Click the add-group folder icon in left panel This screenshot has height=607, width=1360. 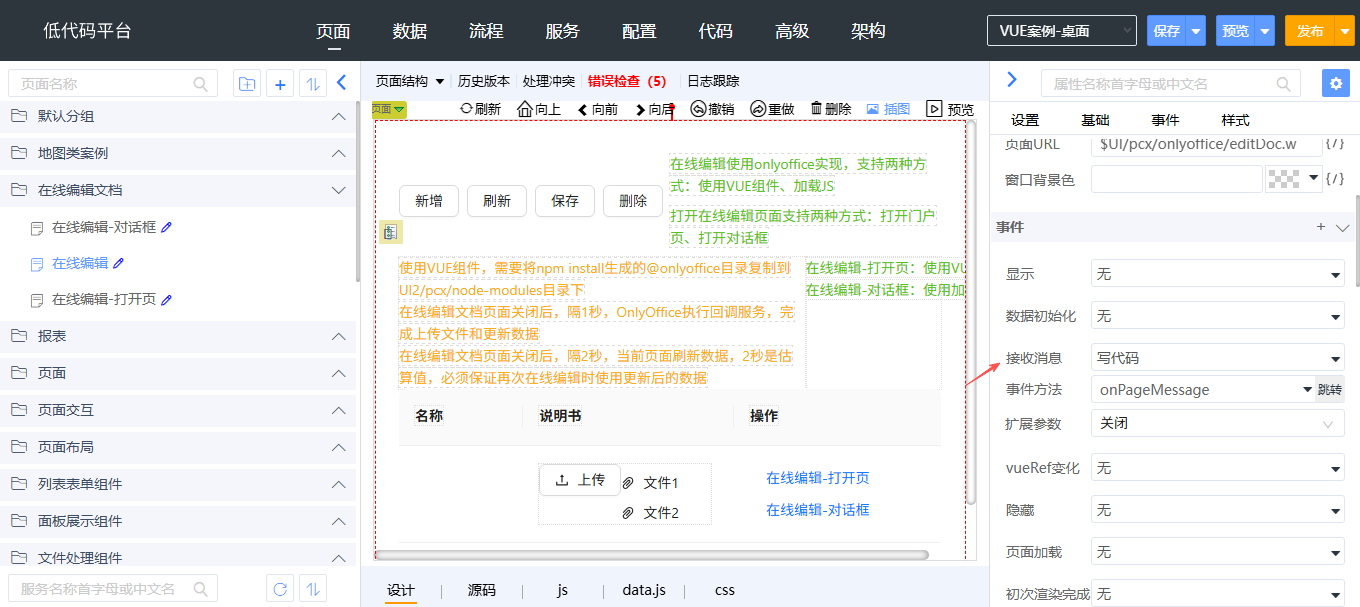[x=246, y=84]
